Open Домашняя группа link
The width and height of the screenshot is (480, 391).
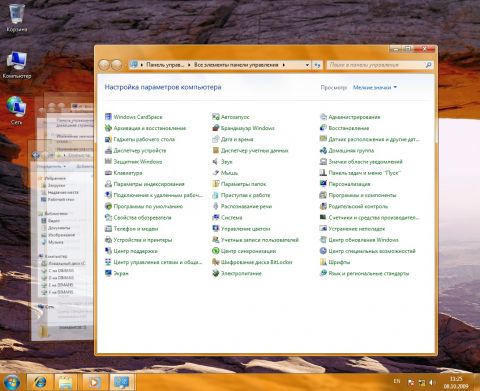[x=351, y=151]
